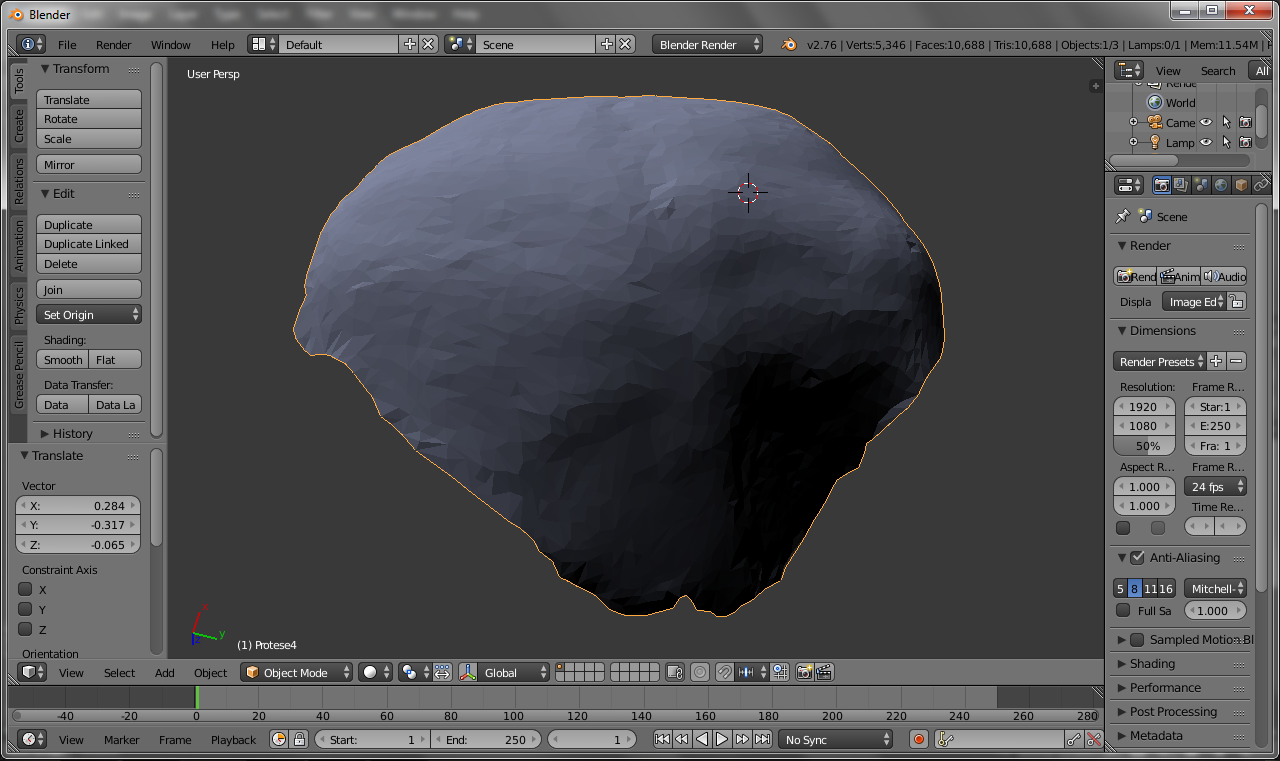This screenshot has height=761, width=1280.
Task: Open the Help menu
Action: 223,45
